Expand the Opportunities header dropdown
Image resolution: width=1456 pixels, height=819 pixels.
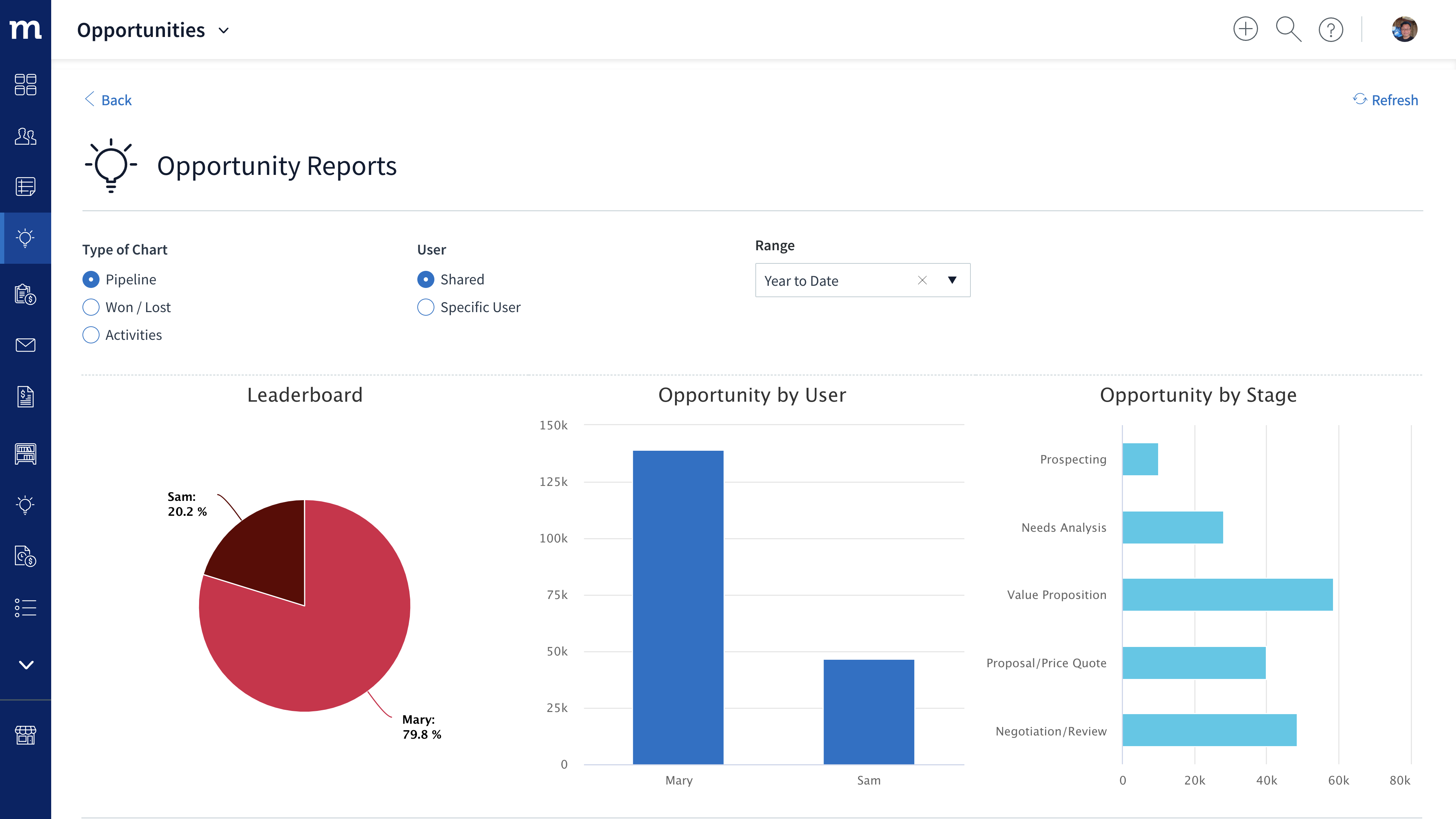pyautogui.click(x=224, y=31)
